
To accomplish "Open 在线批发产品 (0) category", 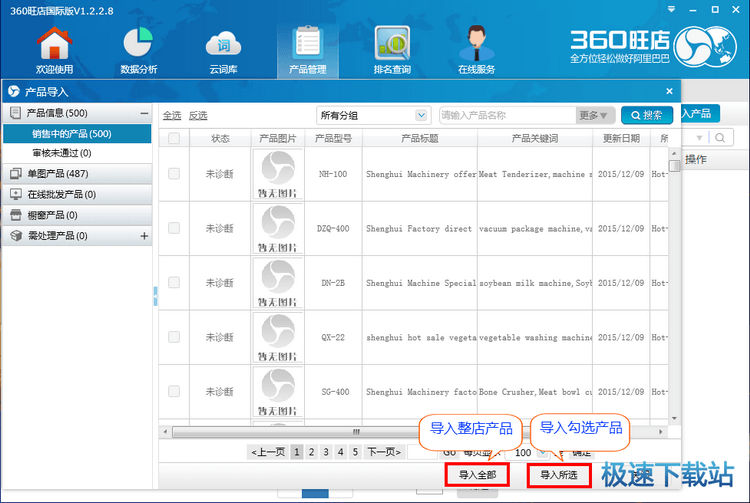I will pyautogui.click(x=77, y=194).
